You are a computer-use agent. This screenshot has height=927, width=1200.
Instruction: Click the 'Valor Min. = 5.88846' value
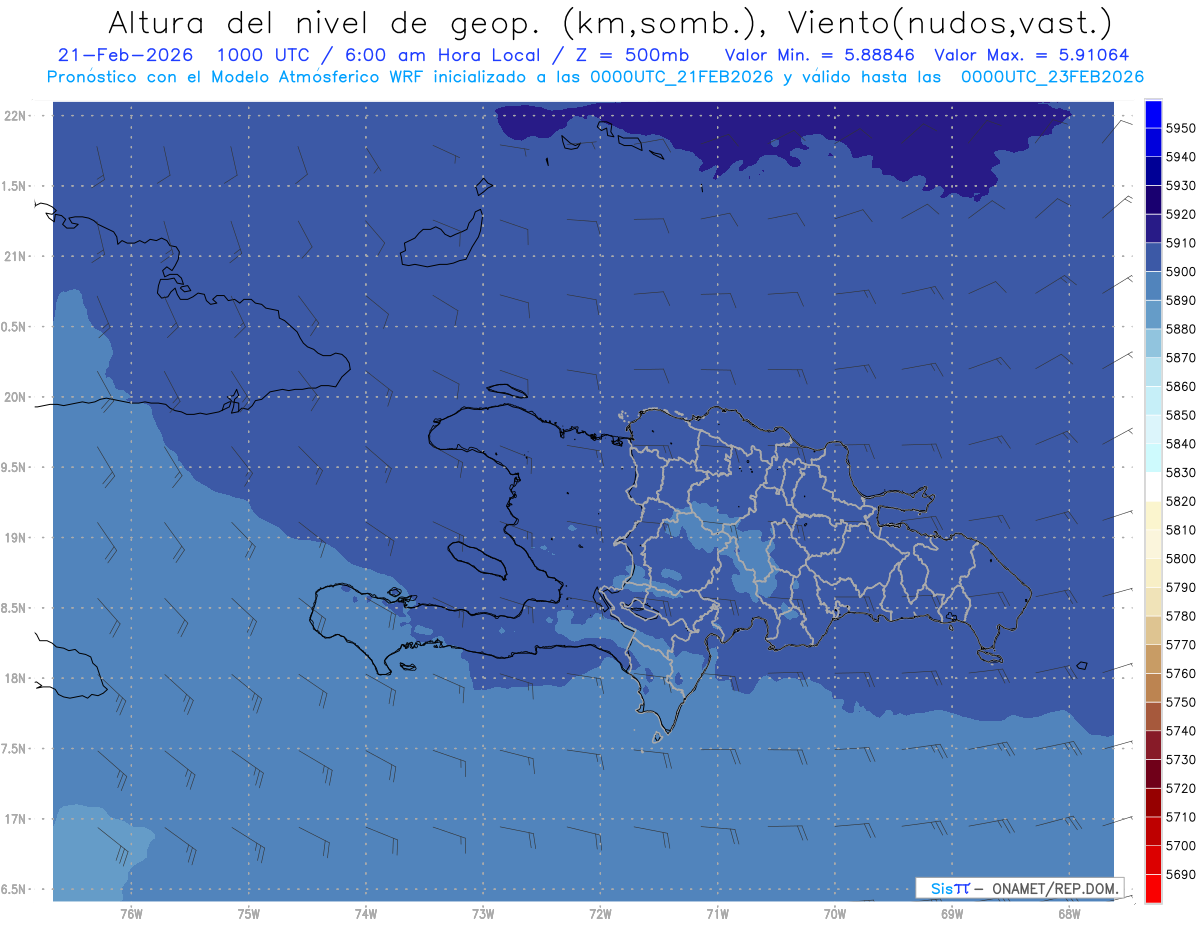pos(820,56)
